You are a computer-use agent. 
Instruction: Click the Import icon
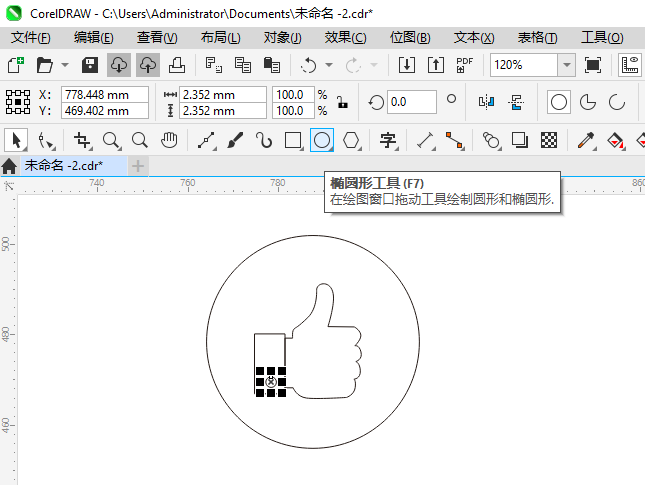[x=406, y=65]
